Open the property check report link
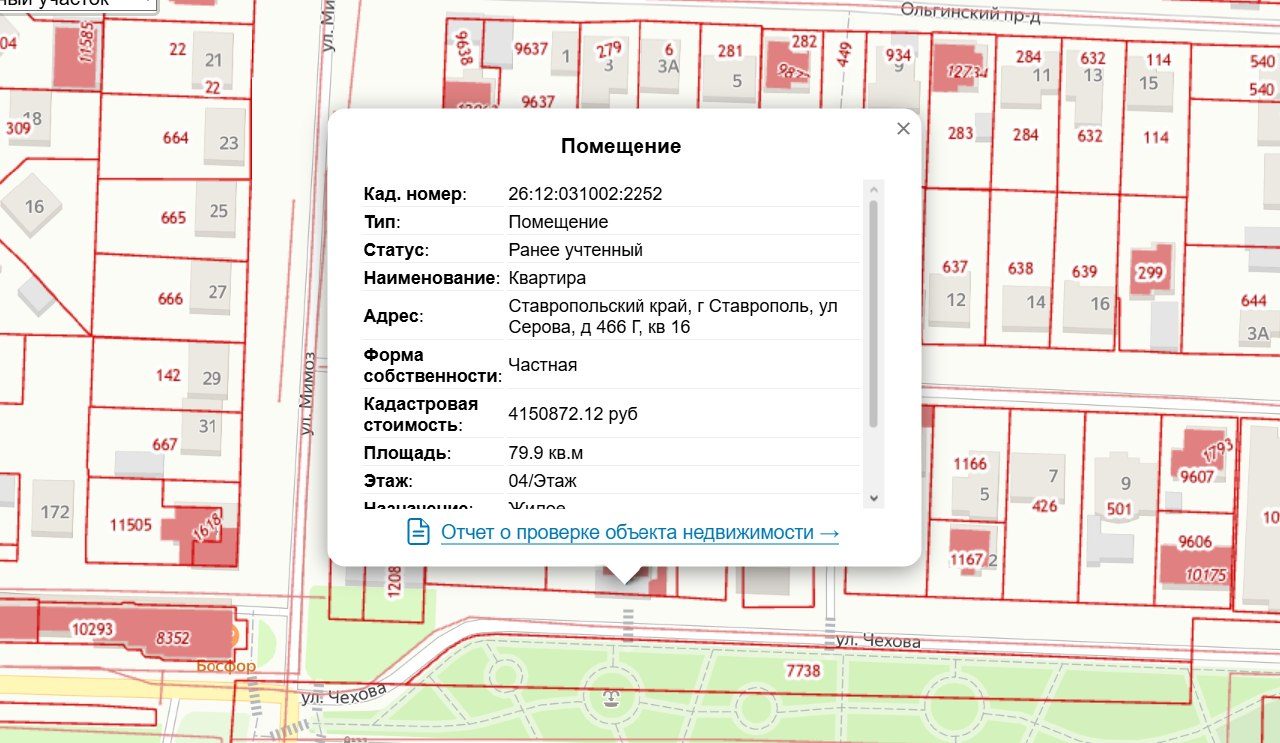This screenshot has height=743, width=1280. (640, 533)
